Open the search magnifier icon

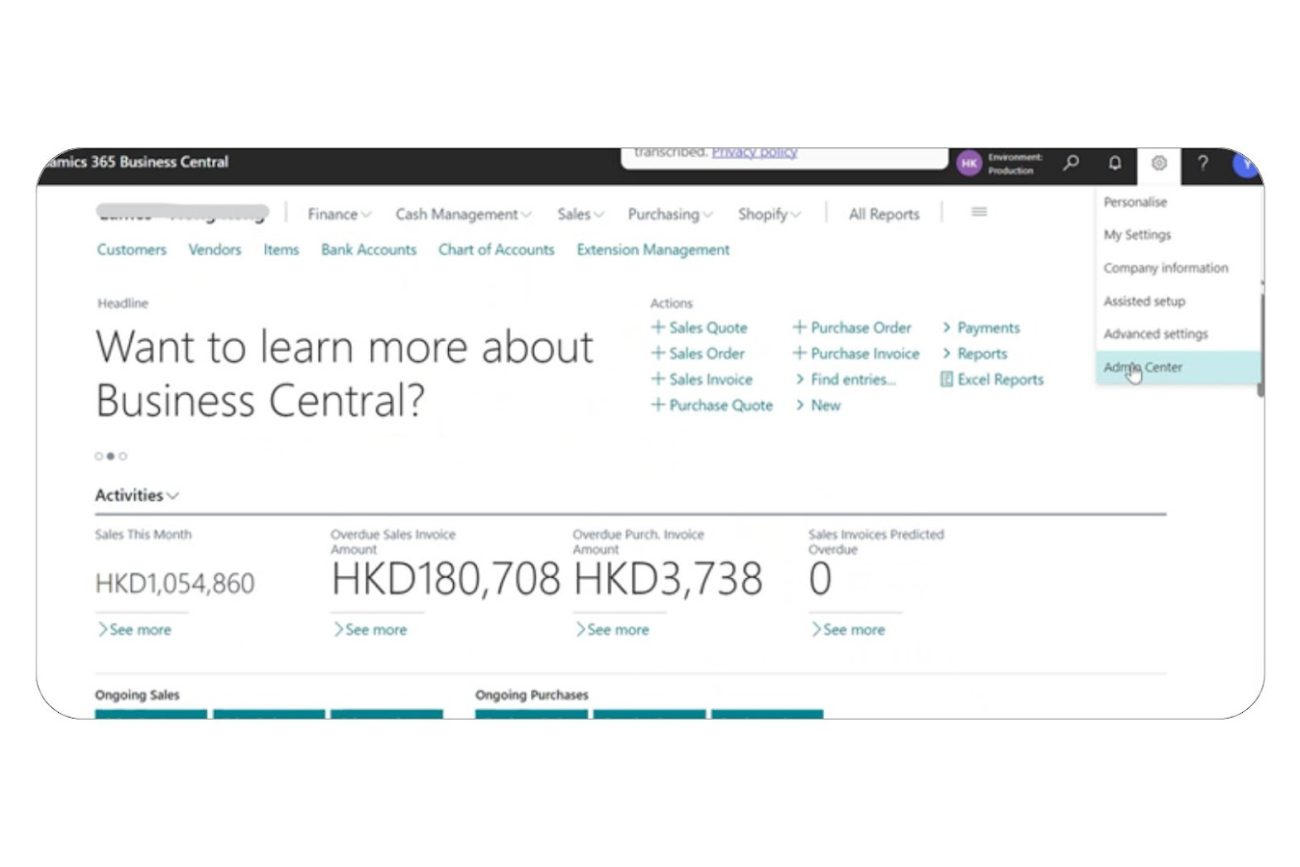(1071, 163)
